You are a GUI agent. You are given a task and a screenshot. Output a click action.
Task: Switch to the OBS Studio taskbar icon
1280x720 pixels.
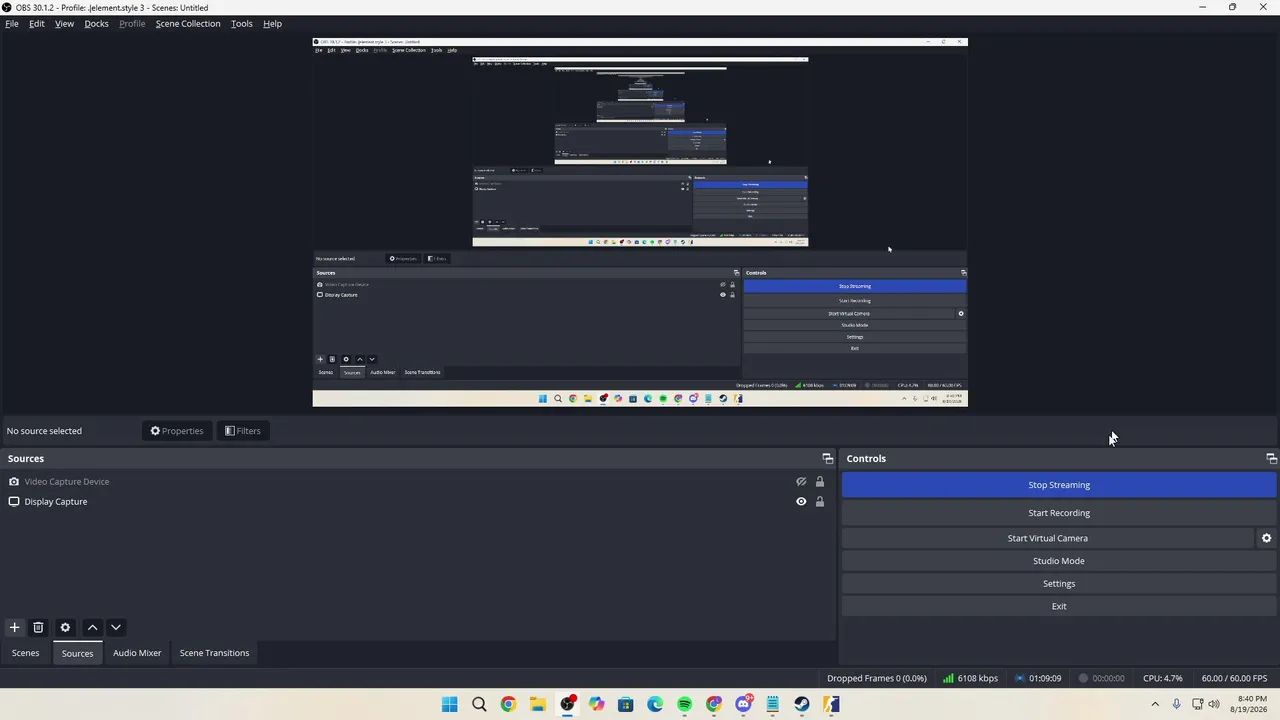pos(567,704)
